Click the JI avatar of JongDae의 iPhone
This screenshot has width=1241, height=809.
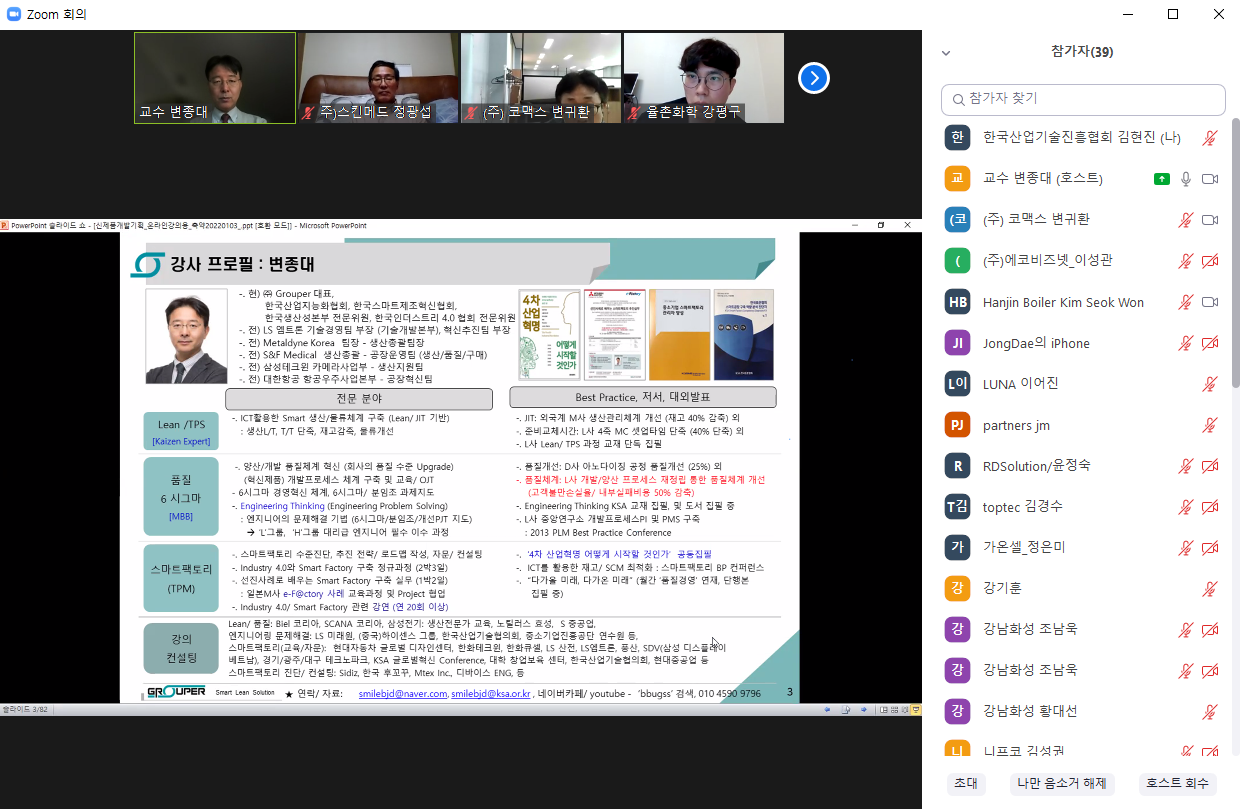(958, 343)
